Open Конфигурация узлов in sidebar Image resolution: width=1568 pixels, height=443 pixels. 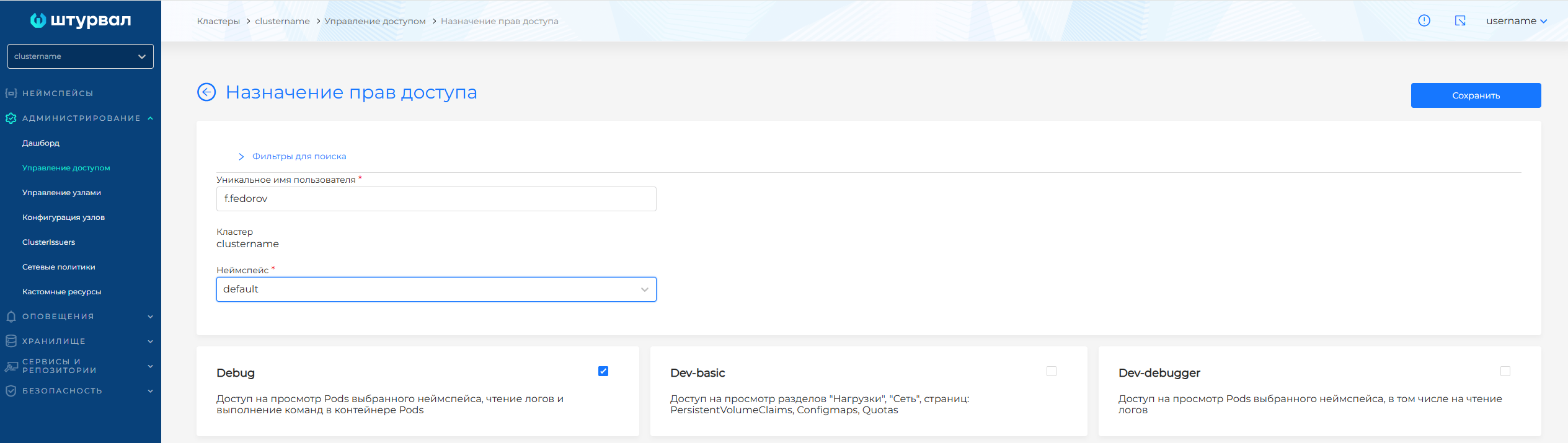[63, 217]
